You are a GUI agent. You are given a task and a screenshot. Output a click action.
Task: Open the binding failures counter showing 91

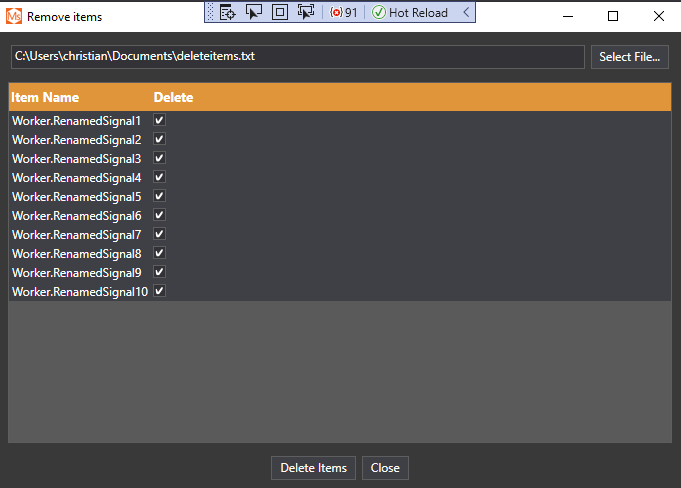(x=344, y=12)
